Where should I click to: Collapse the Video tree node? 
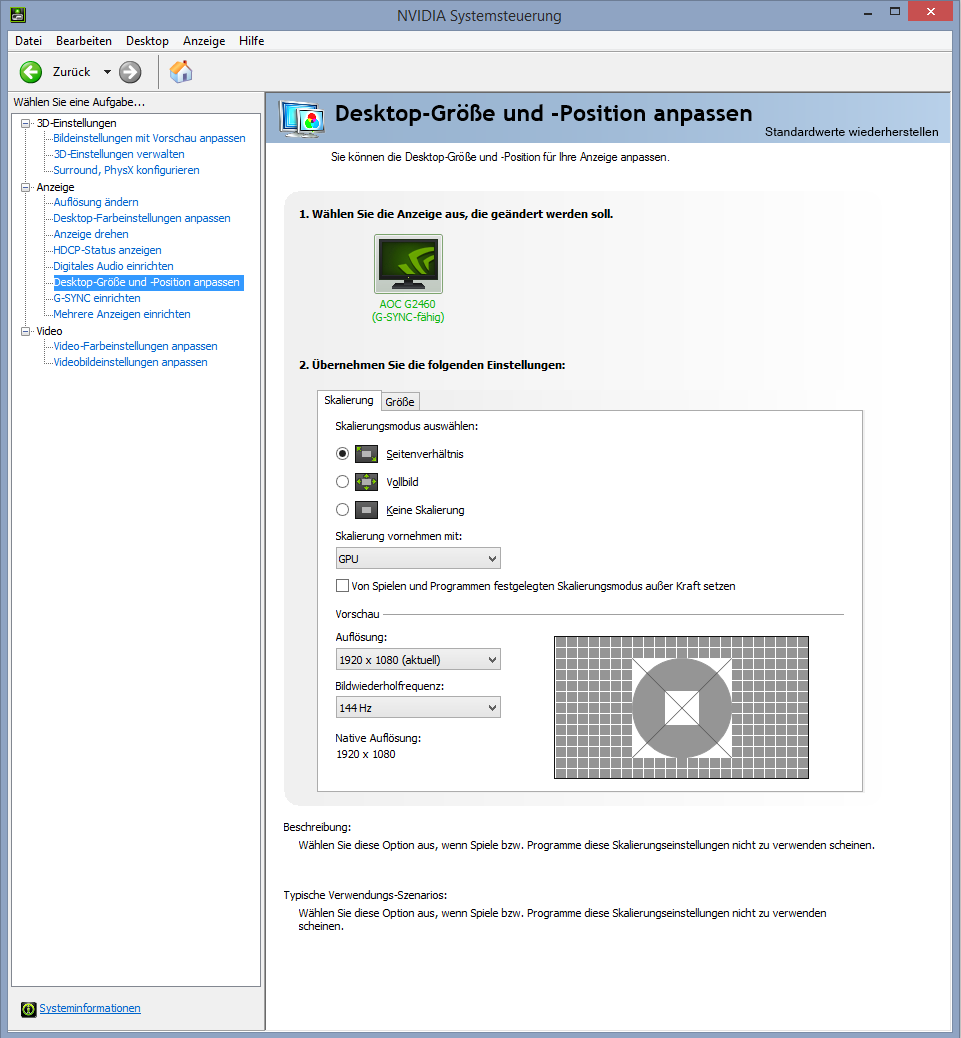[26, 331]
